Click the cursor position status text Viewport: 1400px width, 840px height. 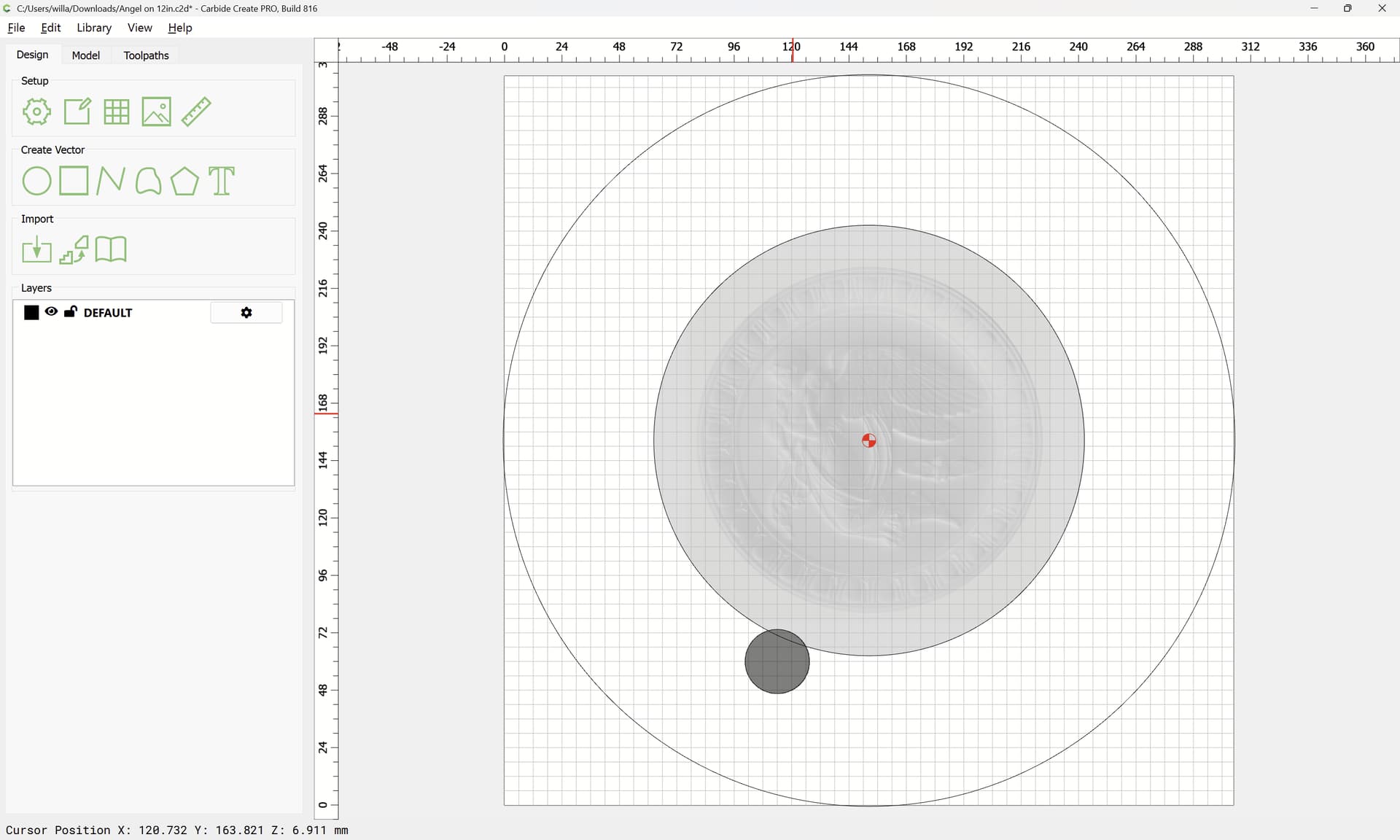(x=177, y=830)
